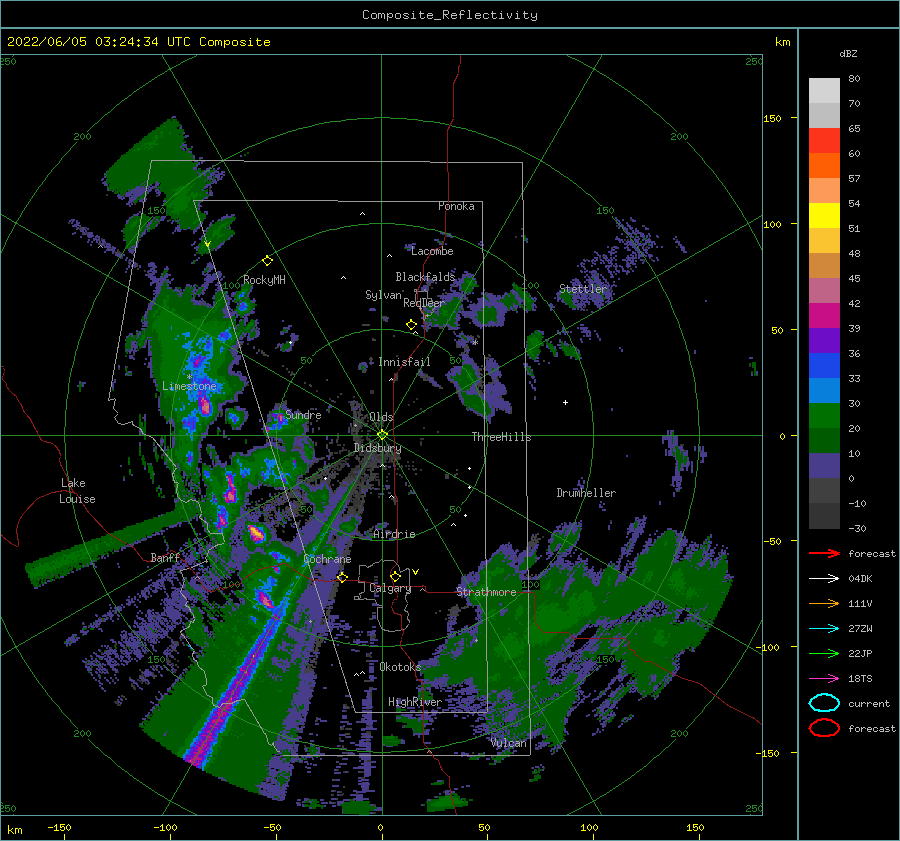Click the yellow V marker northeast of Calgary
Image resolution: width=900 pixels, height=841 pixels.
pos(415,572)
